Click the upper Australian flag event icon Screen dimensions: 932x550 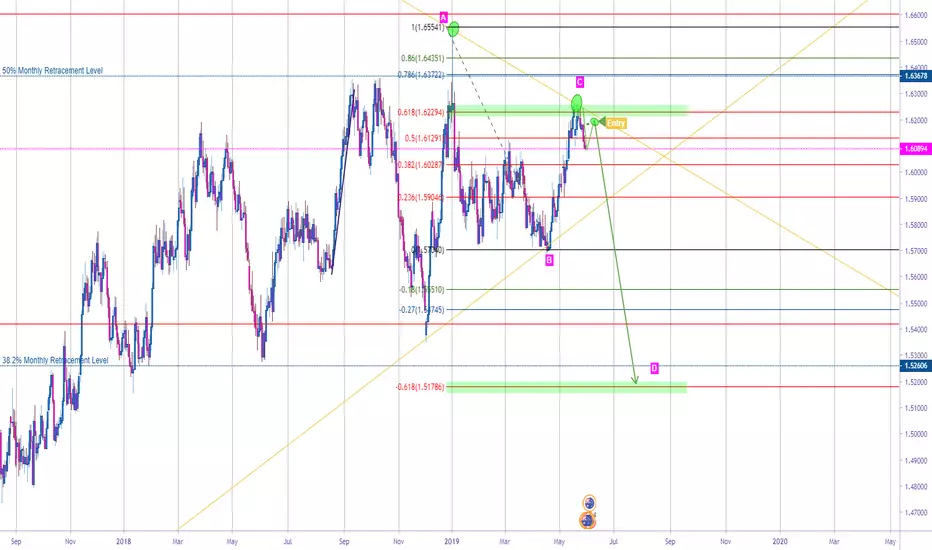pos(589,502)
